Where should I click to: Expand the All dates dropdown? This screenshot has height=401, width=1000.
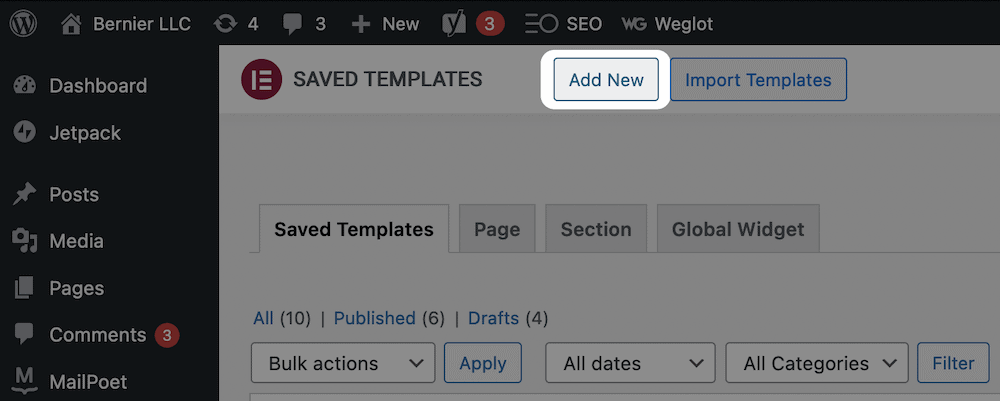click(630, 363)
